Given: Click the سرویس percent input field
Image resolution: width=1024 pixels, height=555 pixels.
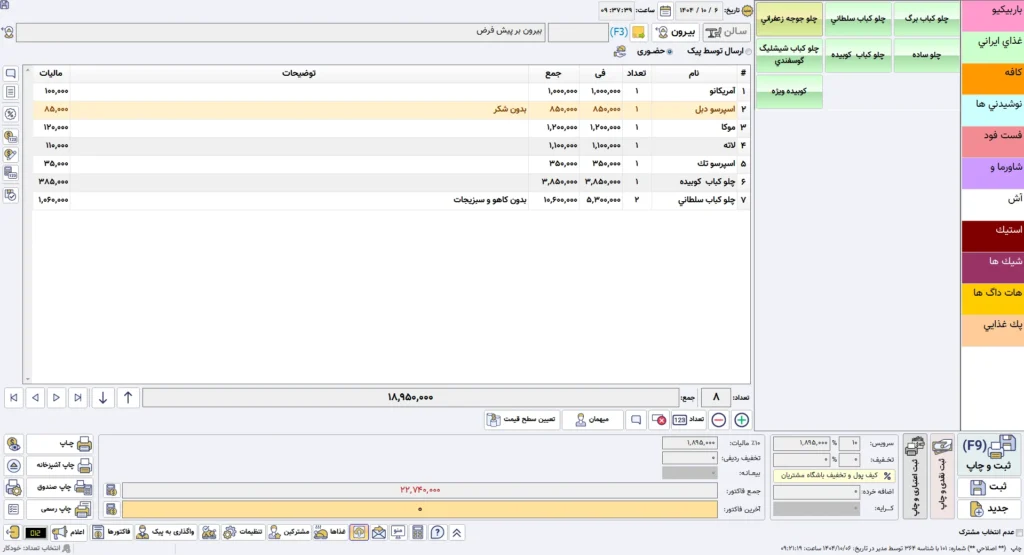Looking at the screenshot, I should pos(849,443).
